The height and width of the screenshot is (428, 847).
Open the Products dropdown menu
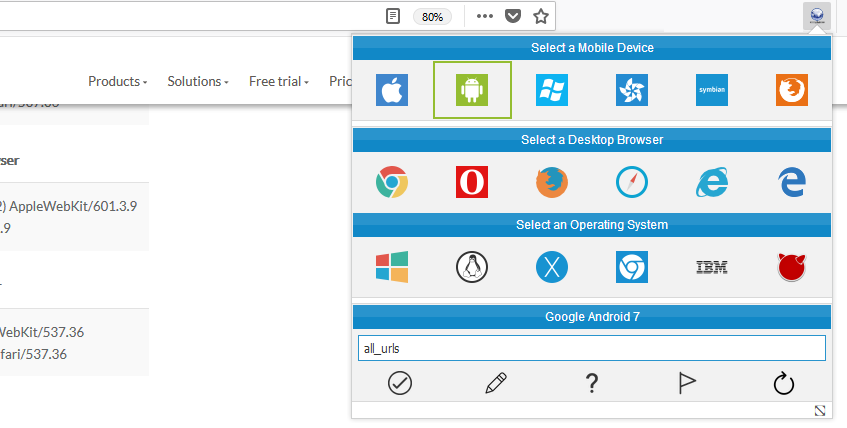(x=117, y=81)
